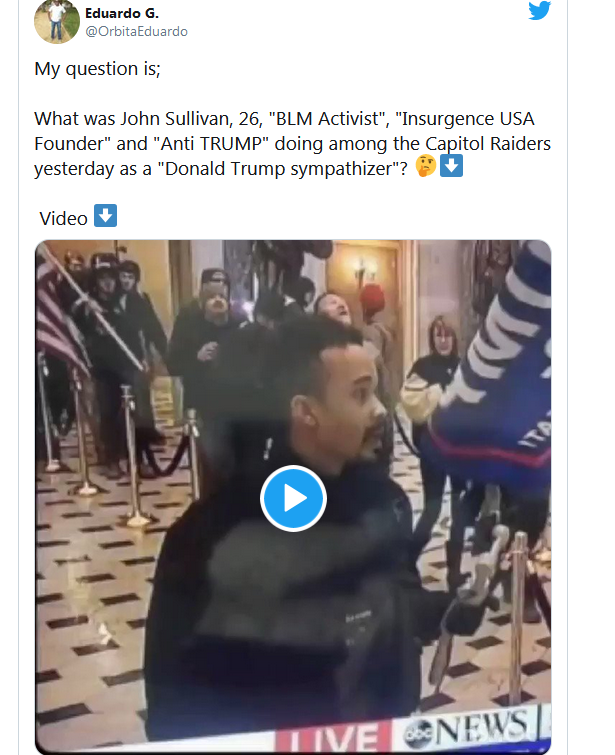
Task: Open the @OrbitaEduardo handle link
Action: (136, 31)
